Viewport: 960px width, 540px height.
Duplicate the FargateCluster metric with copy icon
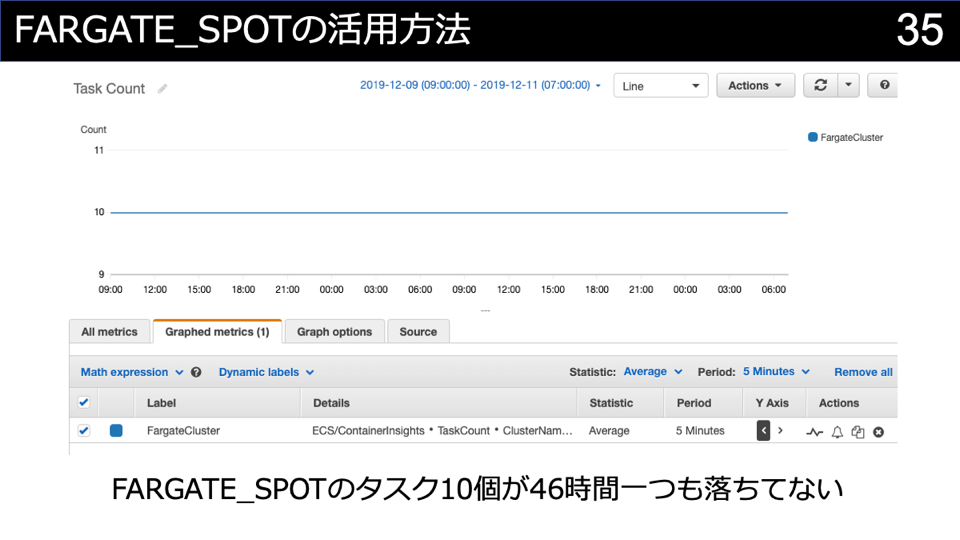(857, 432)
